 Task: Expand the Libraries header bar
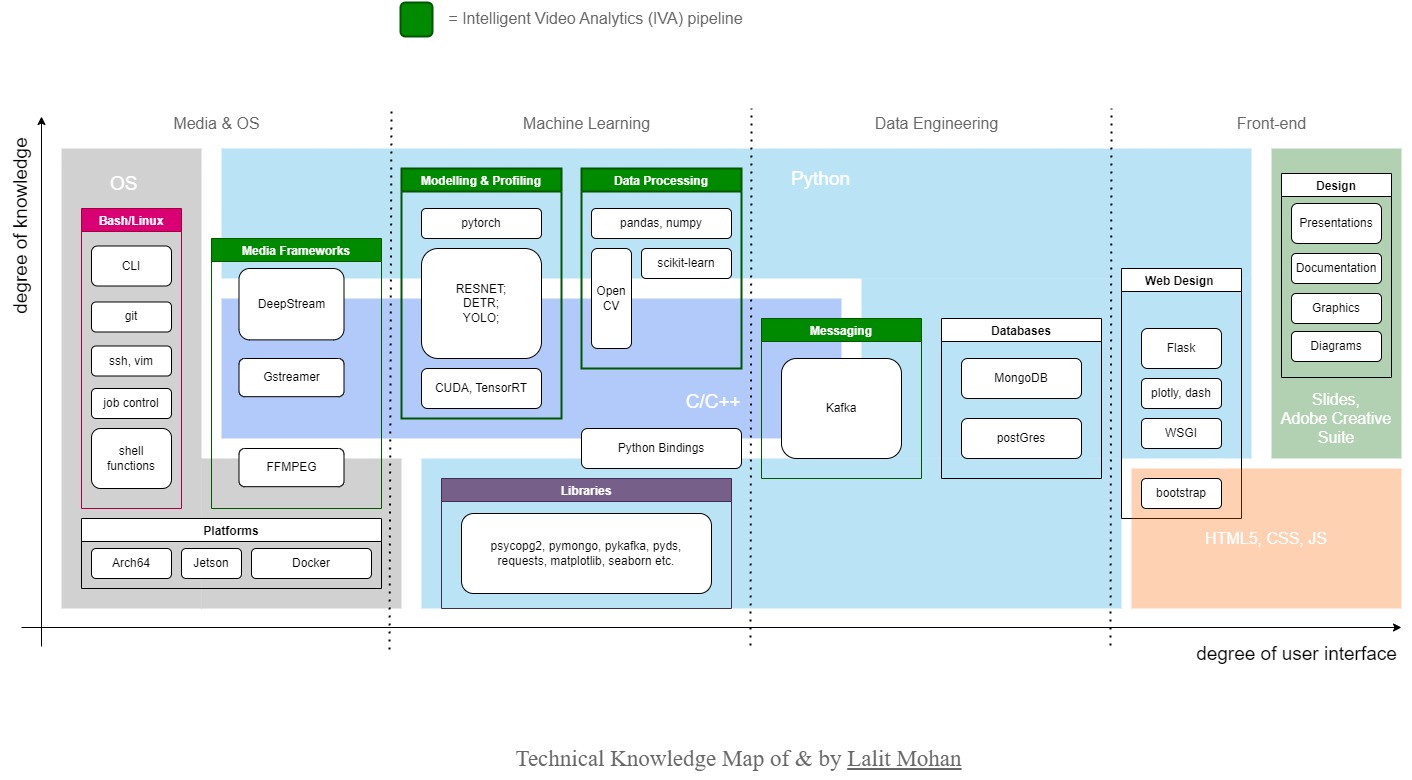click(x=586, y=491)
